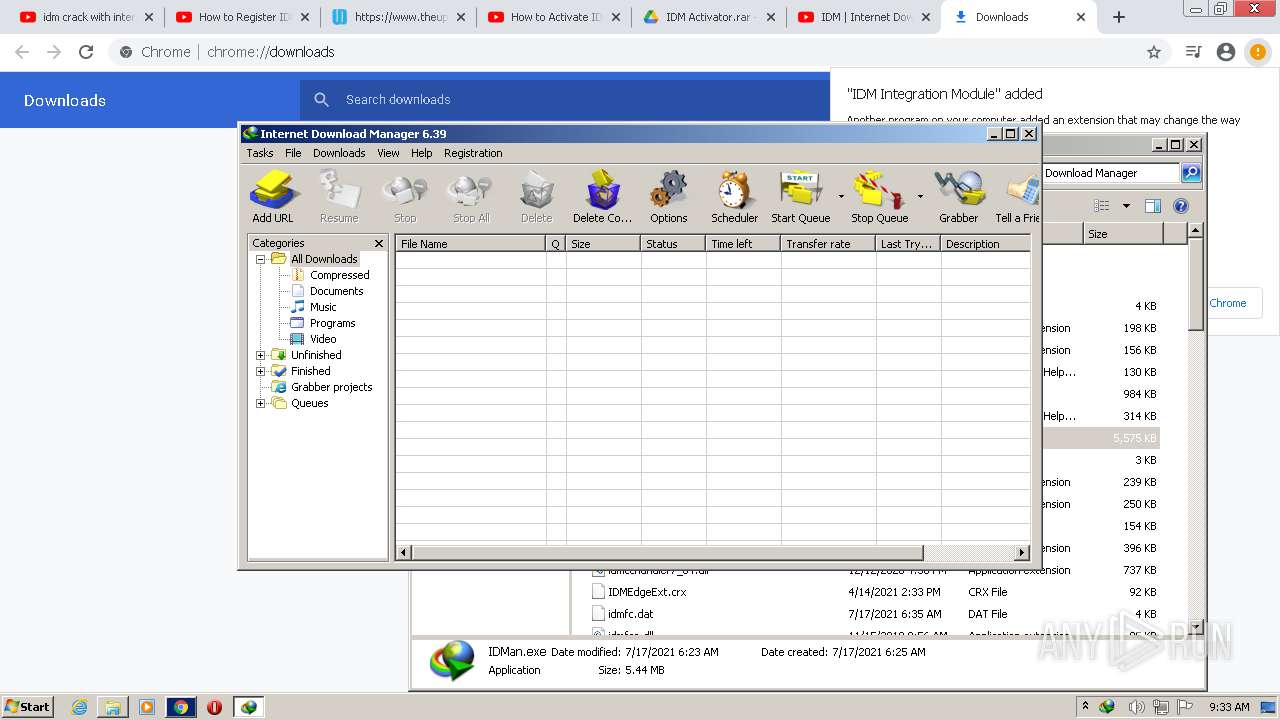1280x720 pixels.
Task: Click the IDM scrollbar right arrow
Action: click(1022, 552)
